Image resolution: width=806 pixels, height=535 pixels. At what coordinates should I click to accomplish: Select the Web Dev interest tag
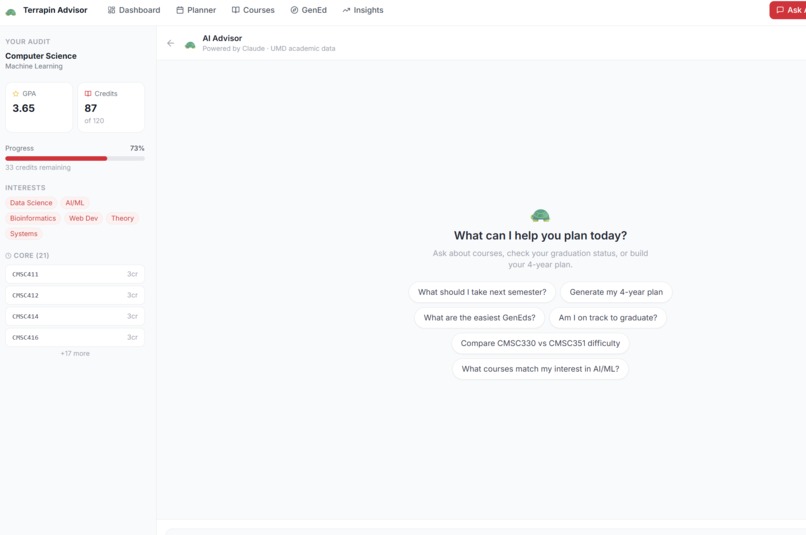[x=83, y=218]
